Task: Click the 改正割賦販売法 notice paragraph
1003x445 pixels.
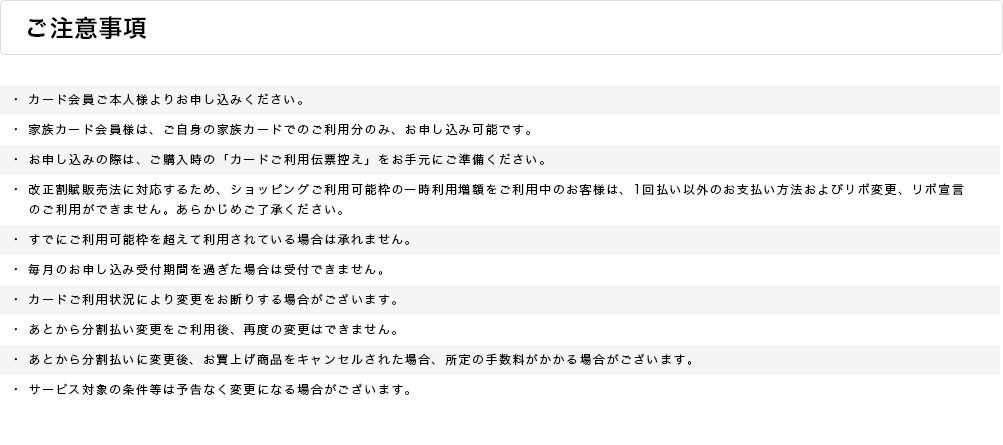Action: click(500, 199)
